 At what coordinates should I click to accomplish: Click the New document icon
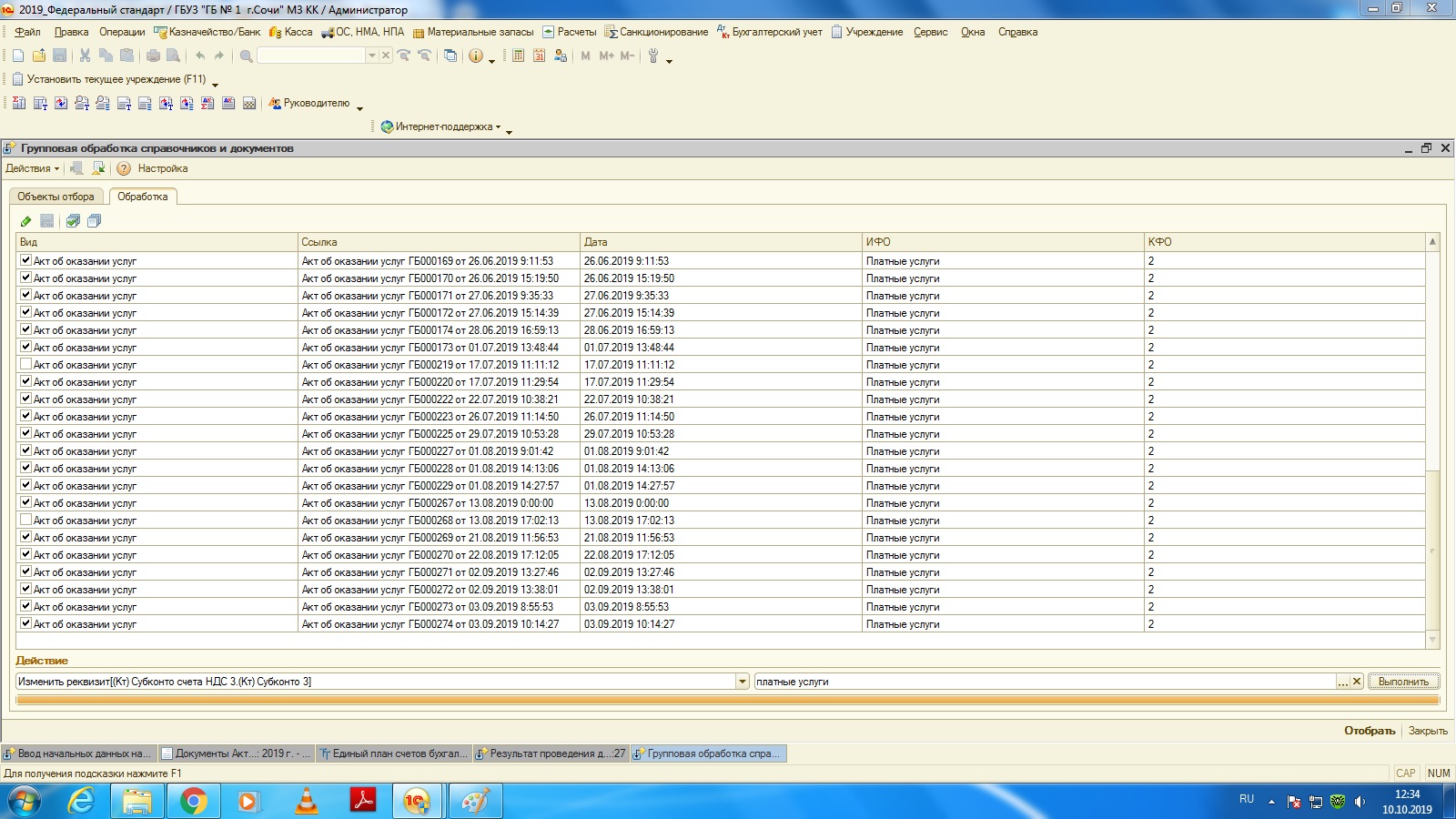point(18,56)
